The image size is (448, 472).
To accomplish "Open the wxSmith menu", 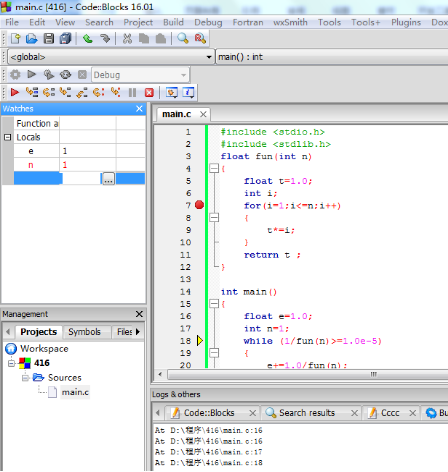I will pyautogui.click(x=290, y=22).
